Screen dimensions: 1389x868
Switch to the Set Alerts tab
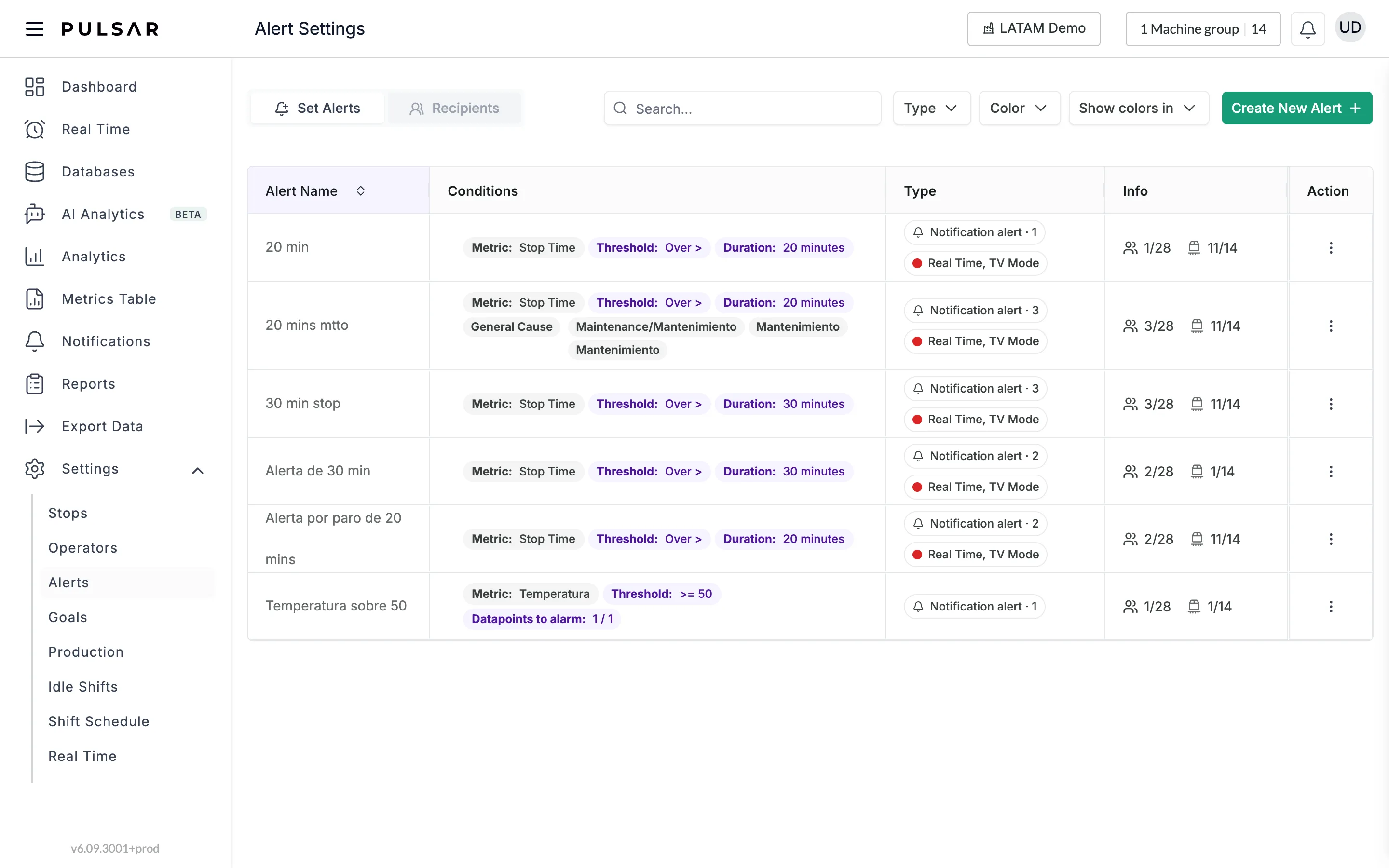317,108
